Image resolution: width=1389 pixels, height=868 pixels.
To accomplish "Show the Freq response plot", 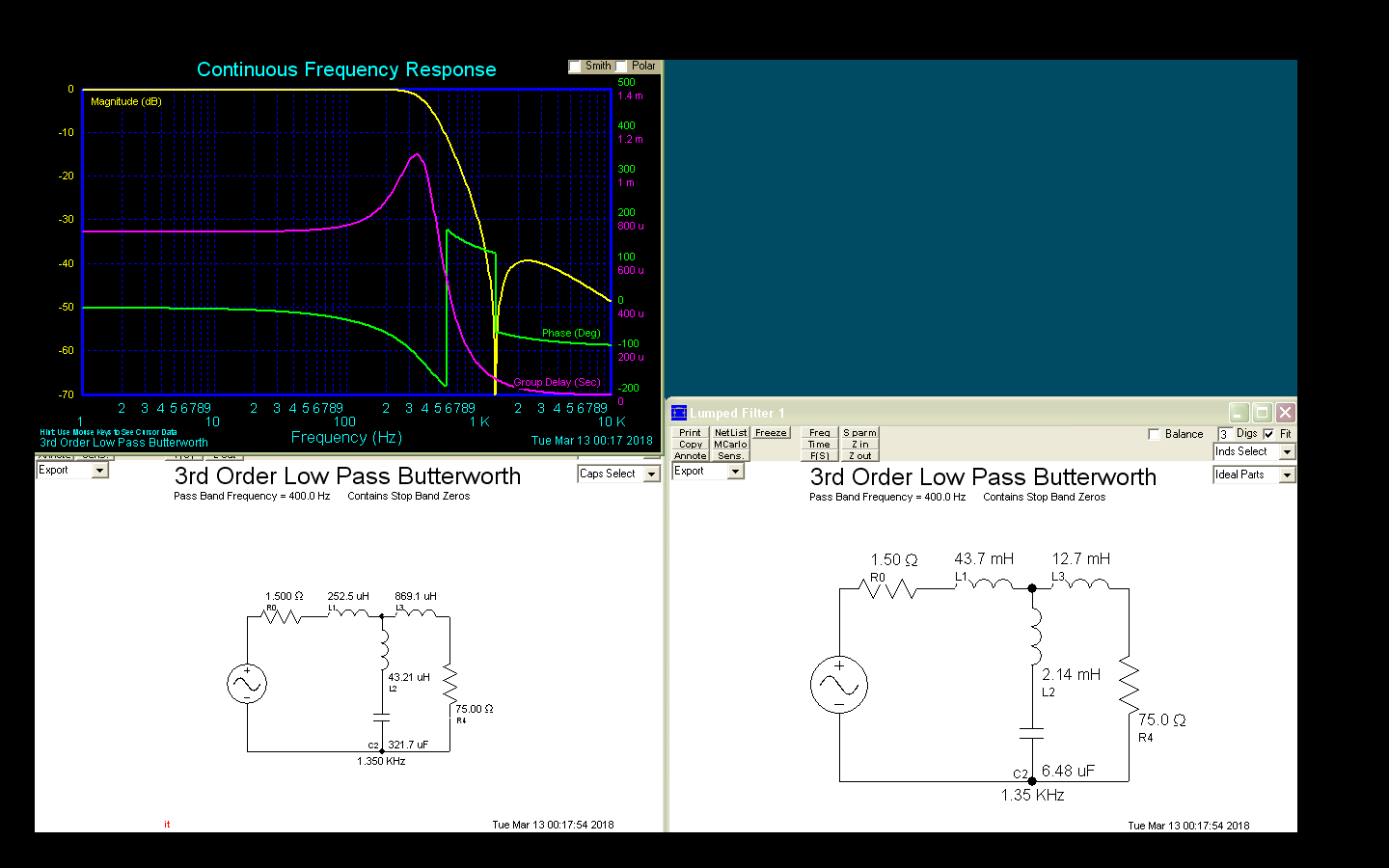I will coord(819,432).
